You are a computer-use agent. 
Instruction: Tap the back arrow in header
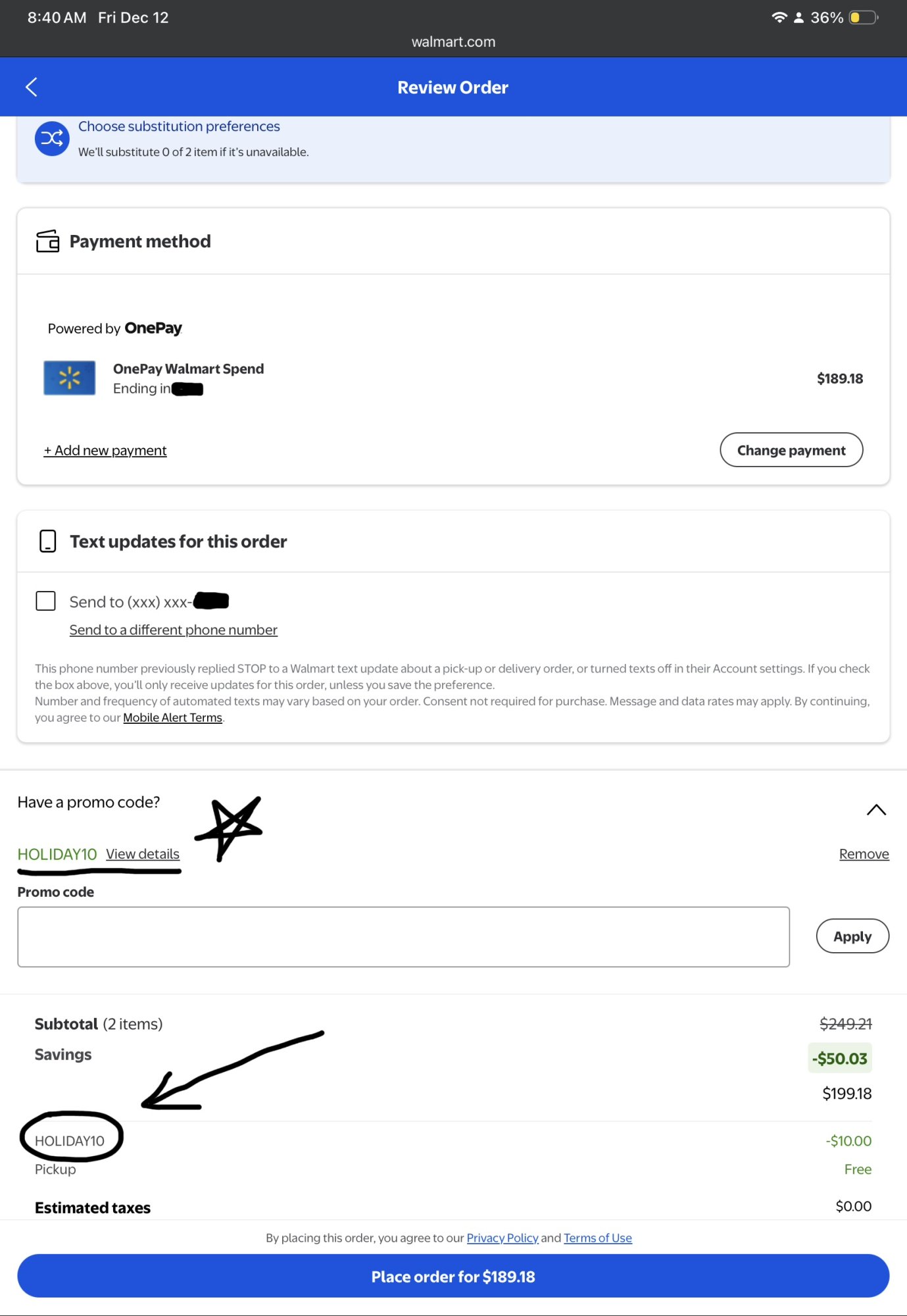(x=31, y=87)
